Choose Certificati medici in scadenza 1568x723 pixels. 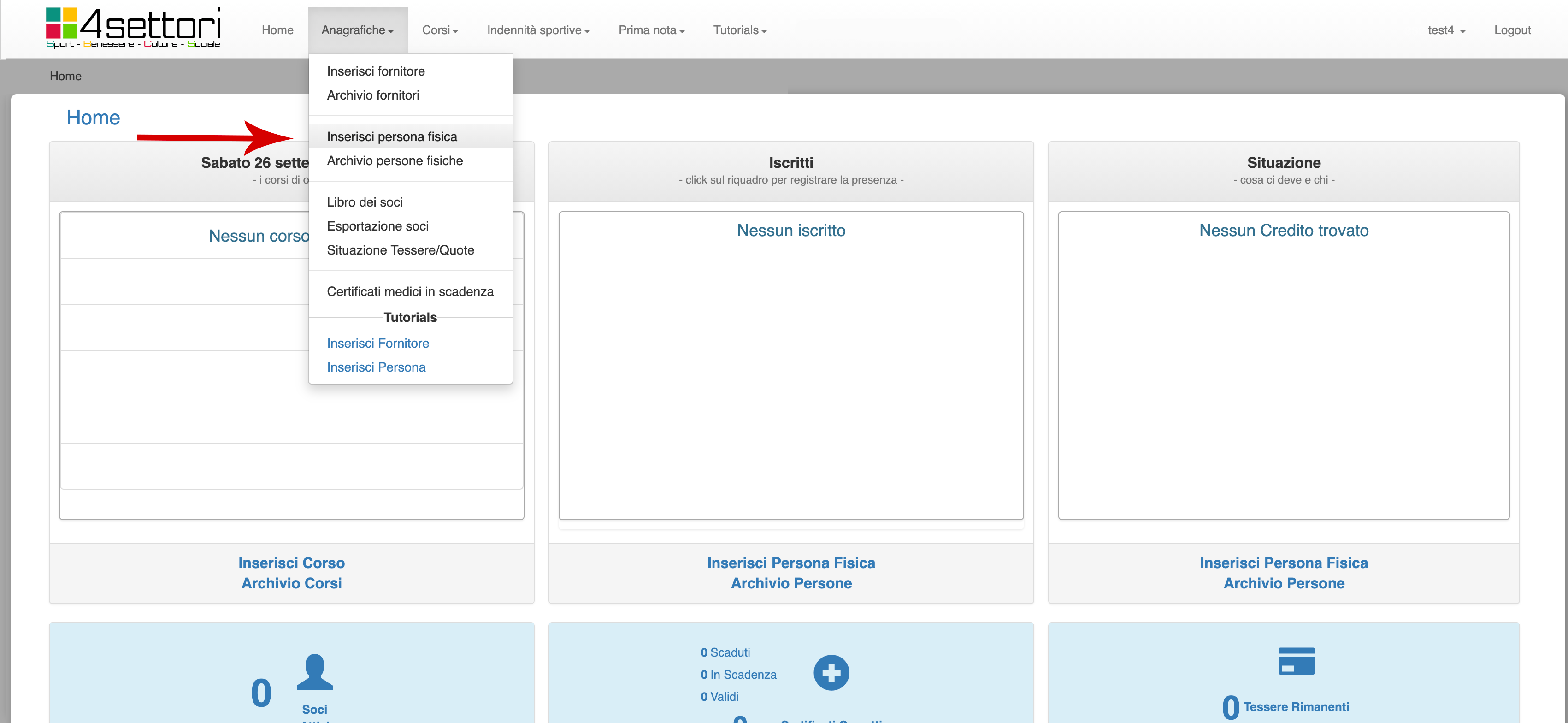[x=410, y=292]
